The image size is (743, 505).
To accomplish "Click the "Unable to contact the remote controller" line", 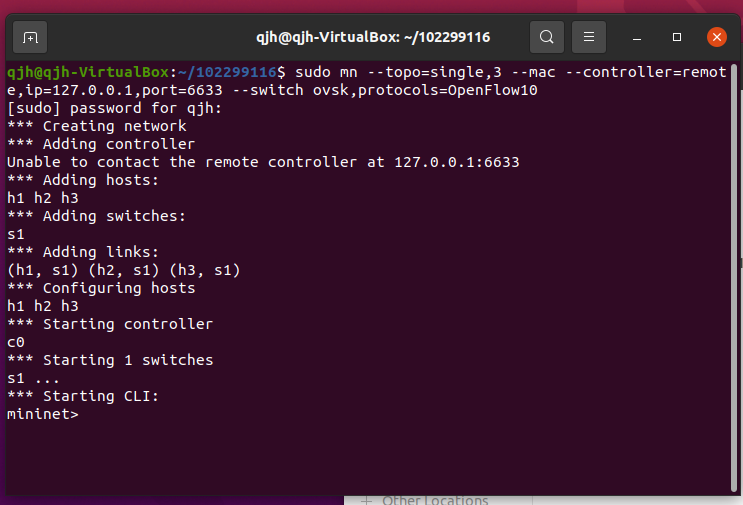I will coord(262,162).
